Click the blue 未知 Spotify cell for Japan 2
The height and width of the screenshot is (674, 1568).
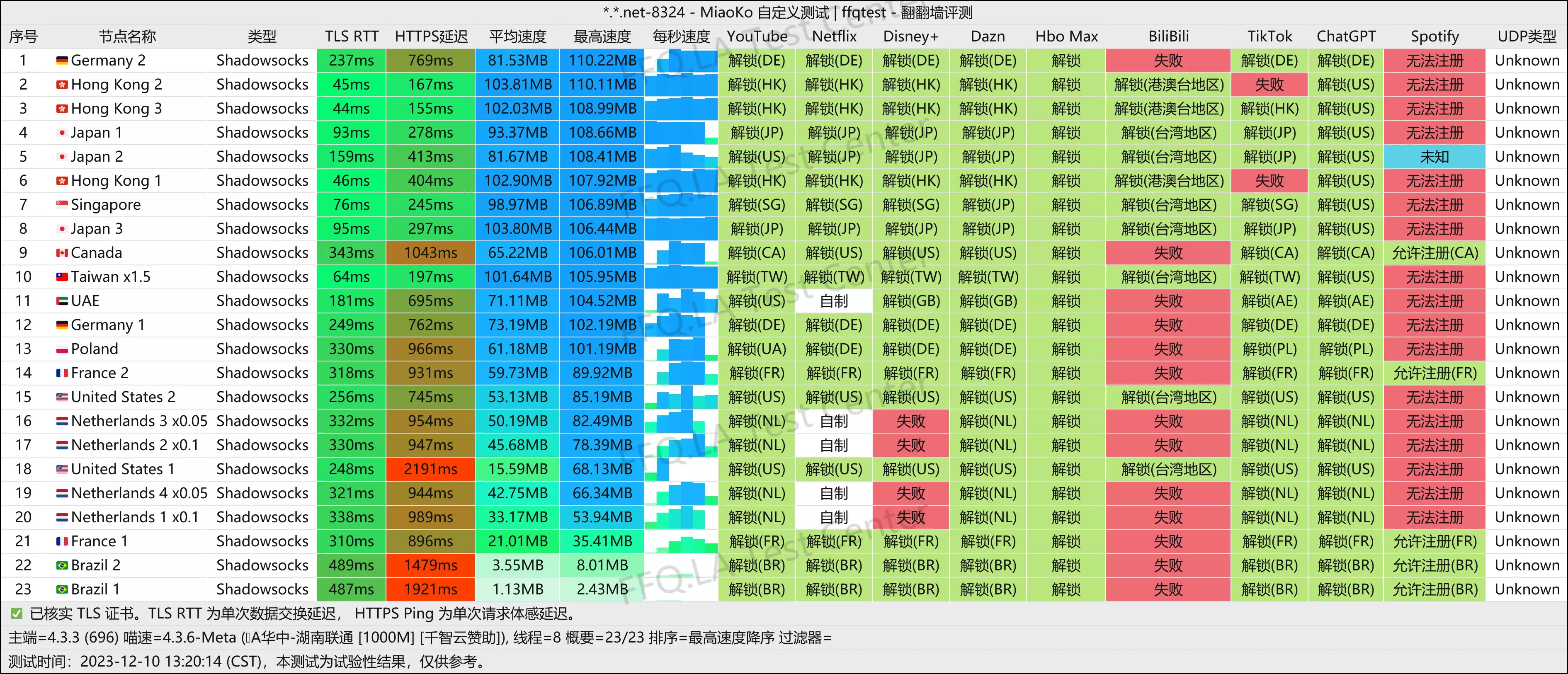point(1434,157)
